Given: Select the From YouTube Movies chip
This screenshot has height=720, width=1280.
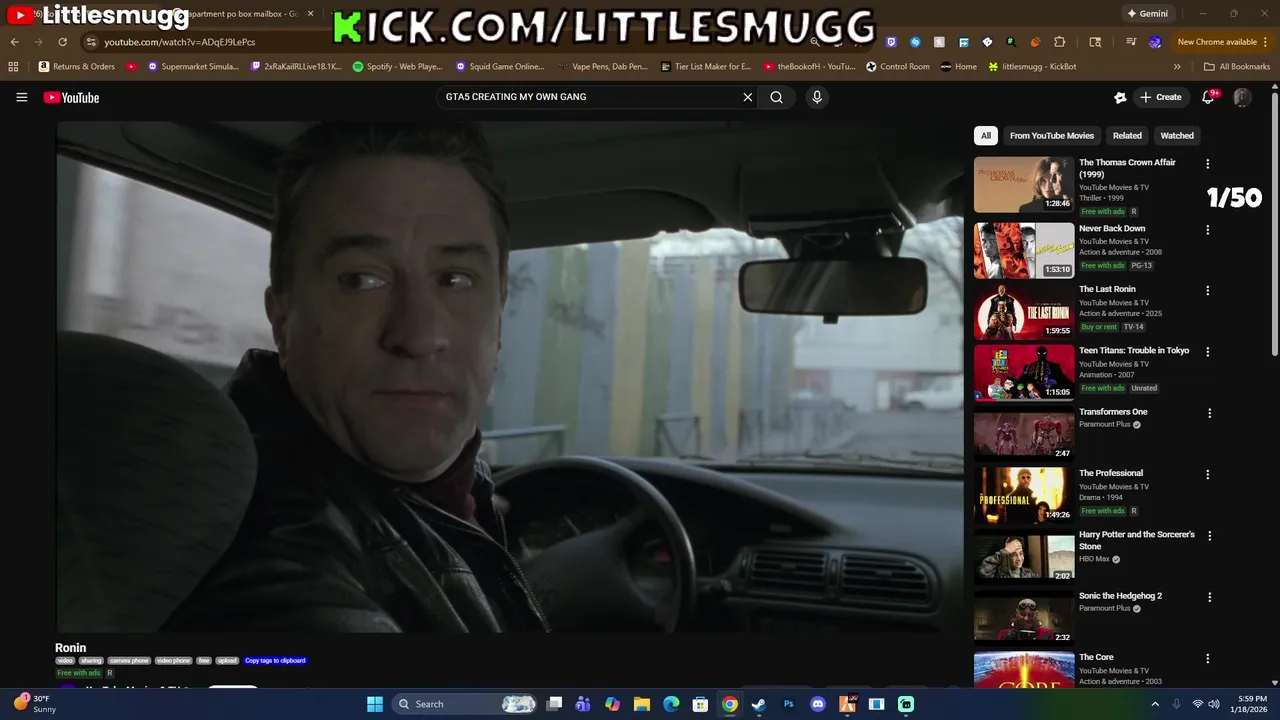Looking at the screenshot, I should [1052, 136].
